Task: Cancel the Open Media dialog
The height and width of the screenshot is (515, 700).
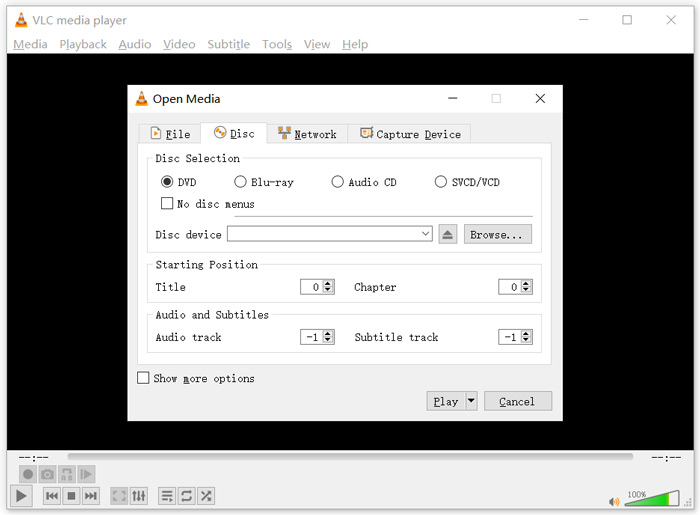Action: click(x=517, y=401)
